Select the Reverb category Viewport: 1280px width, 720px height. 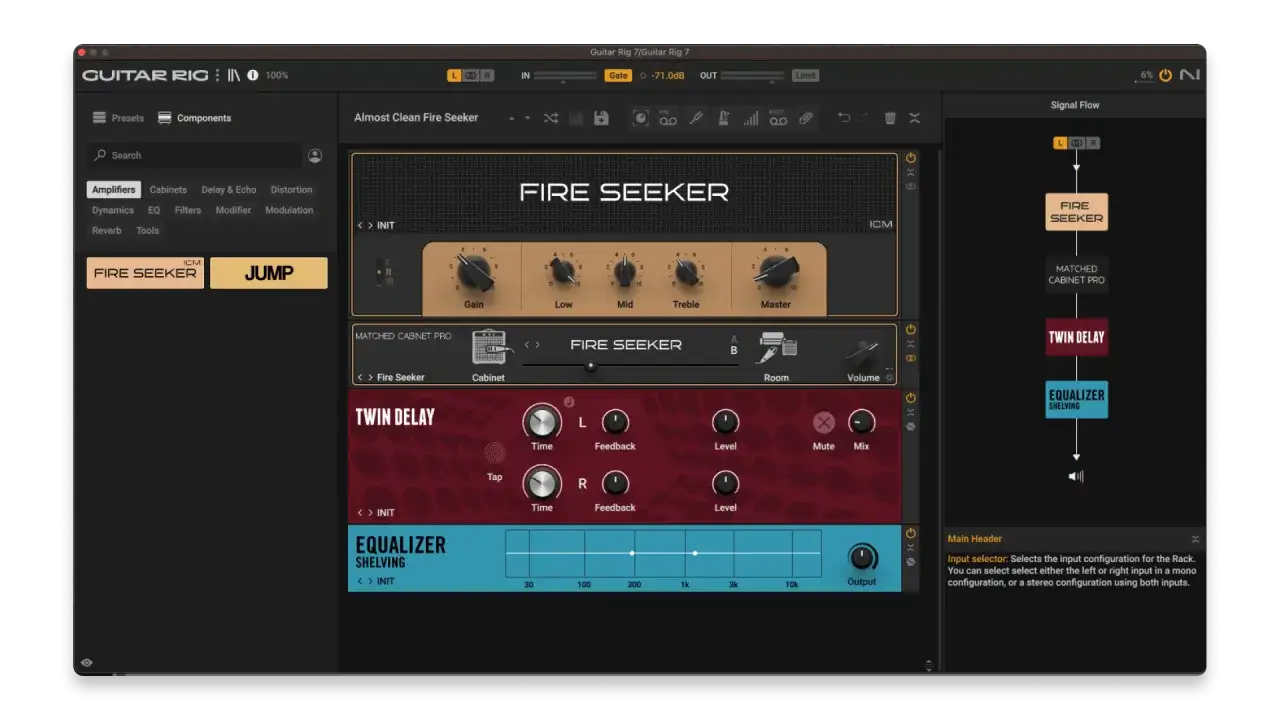(x=107, y=230)
